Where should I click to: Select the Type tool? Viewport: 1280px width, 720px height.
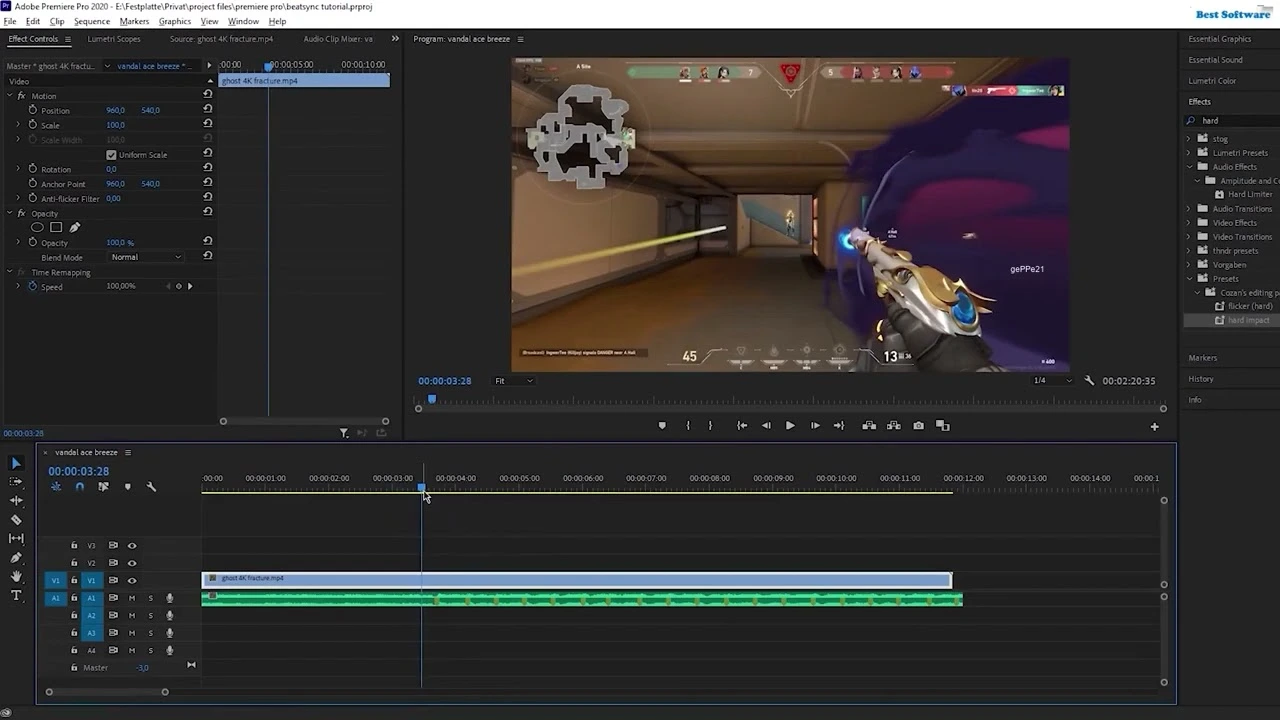coord(15,595)
